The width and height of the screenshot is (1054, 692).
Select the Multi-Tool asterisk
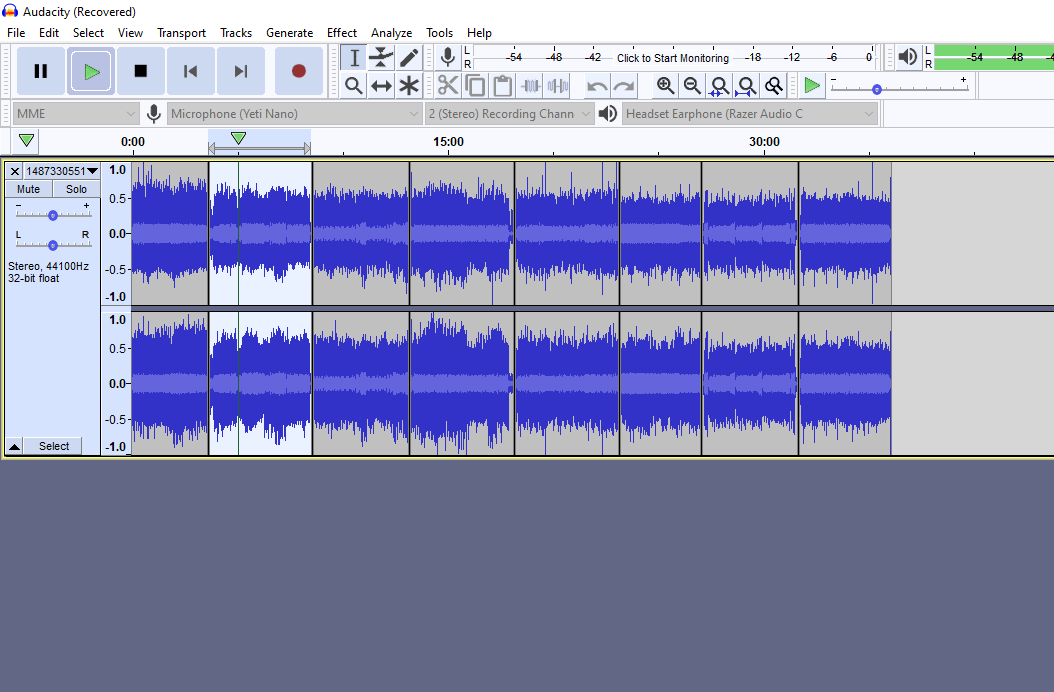click(409, 85)
